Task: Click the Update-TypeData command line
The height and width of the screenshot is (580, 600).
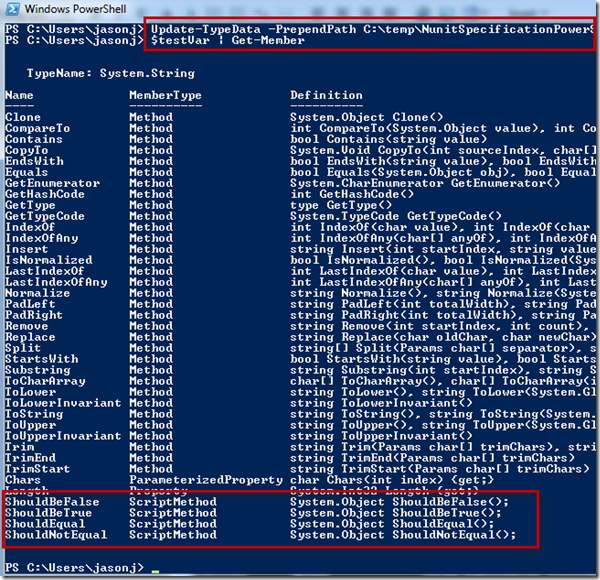Action: 372,29
